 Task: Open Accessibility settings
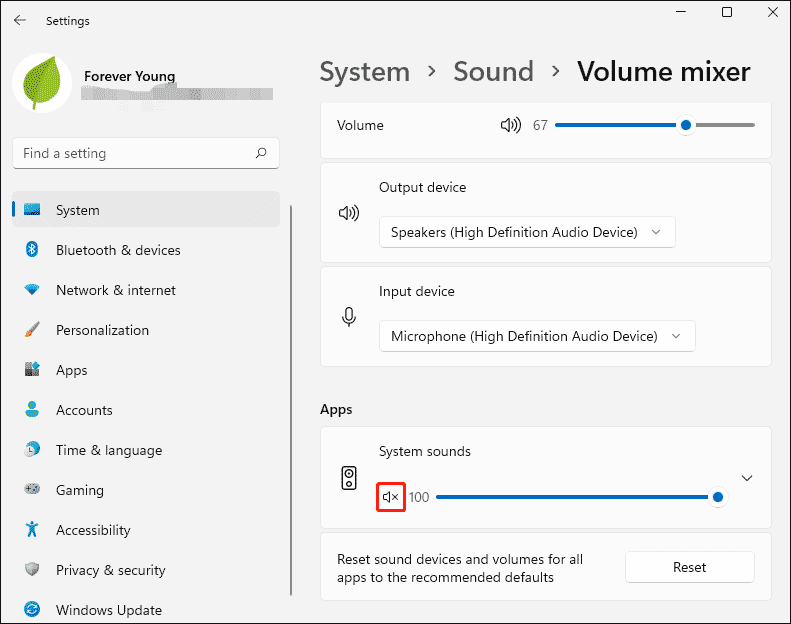[146, 530]
